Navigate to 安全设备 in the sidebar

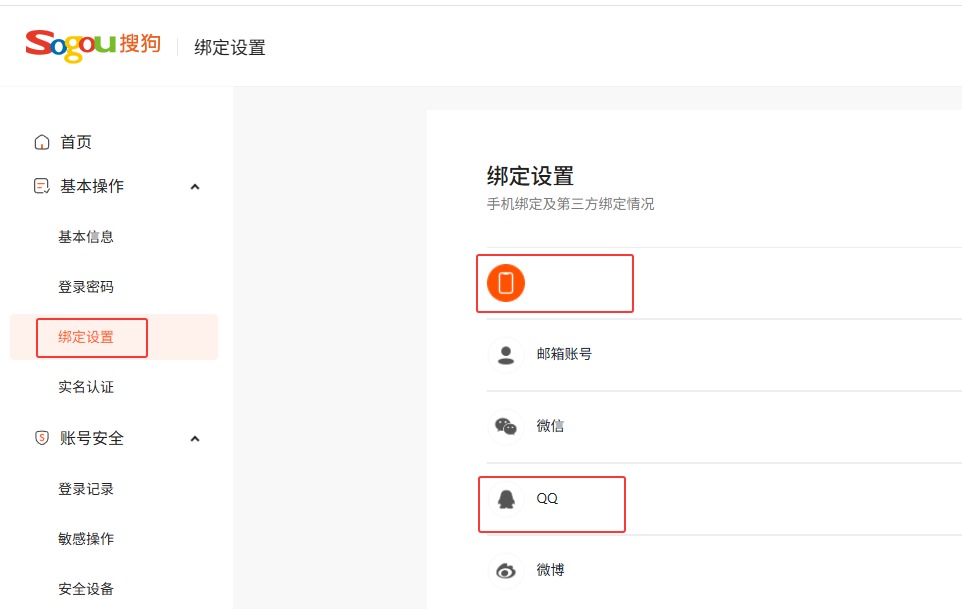tap(86, 589)
